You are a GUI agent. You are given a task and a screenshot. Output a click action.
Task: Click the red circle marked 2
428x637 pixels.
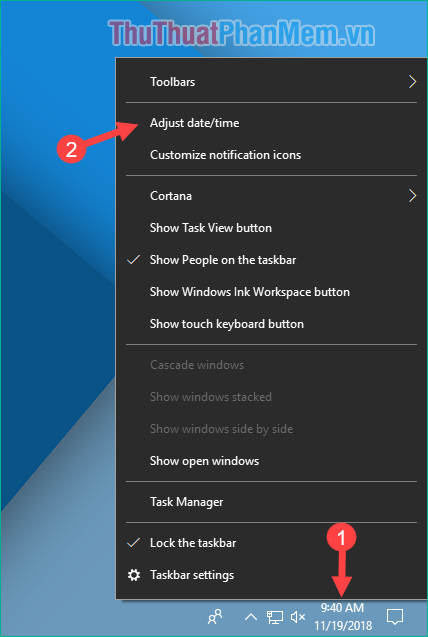pyautogui.click(x=71, y=150)
